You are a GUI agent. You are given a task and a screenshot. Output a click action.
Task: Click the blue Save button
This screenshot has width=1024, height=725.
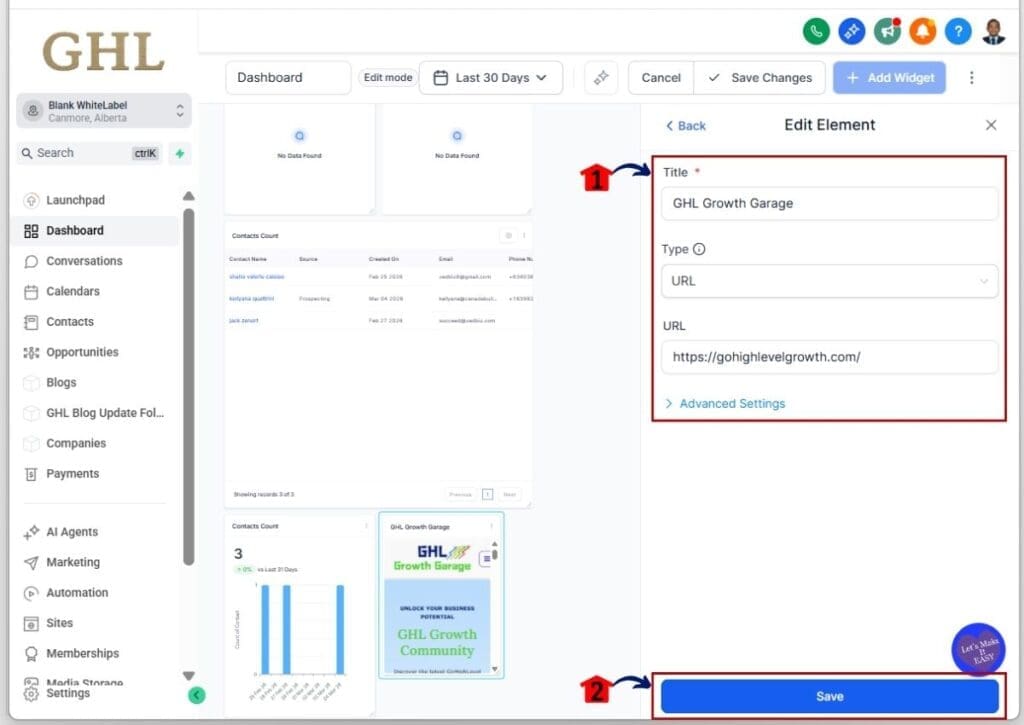829,696
